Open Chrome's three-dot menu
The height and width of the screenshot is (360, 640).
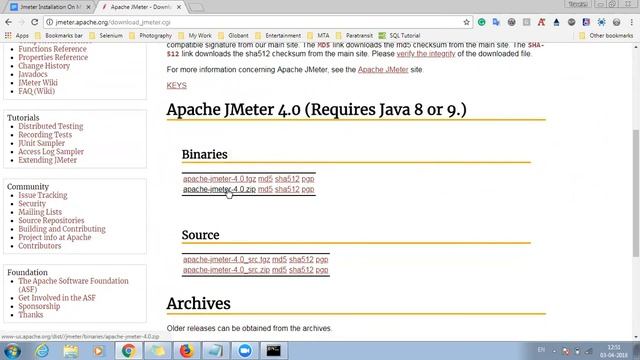click(631, 22)
